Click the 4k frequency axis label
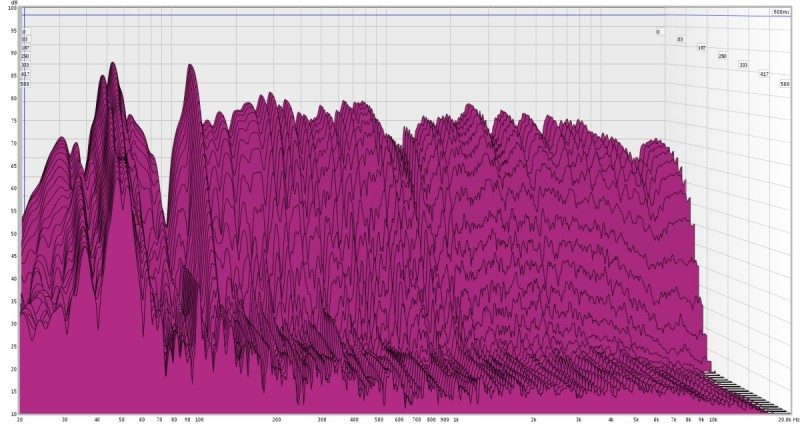 pos(611,419)
